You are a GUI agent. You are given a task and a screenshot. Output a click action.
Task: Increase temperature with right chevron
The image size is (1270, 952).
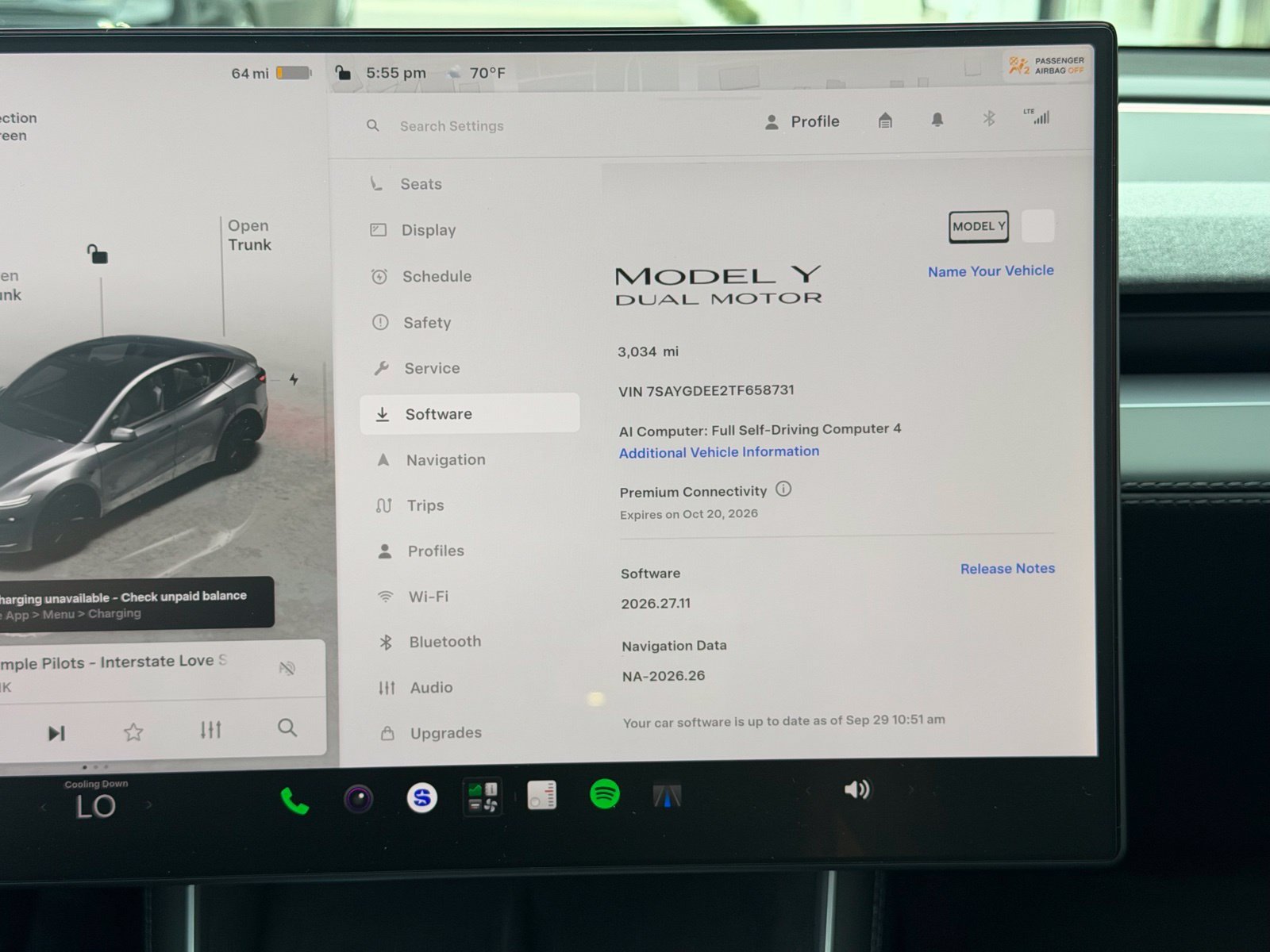148,804
